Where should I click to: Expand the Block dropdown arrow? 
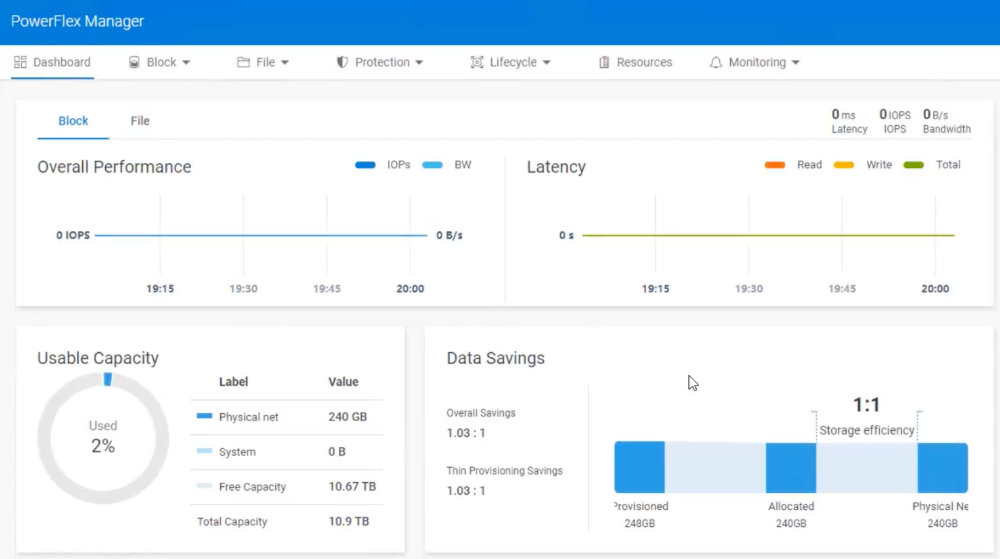coord(186,63)
